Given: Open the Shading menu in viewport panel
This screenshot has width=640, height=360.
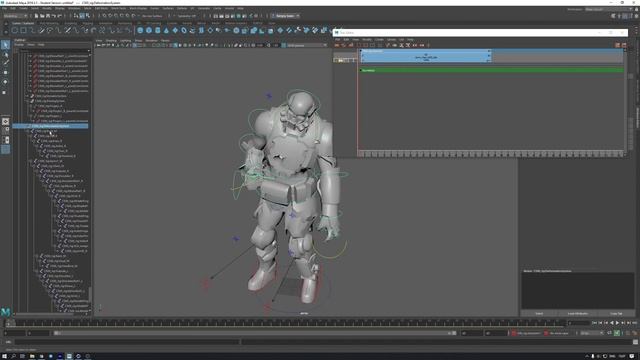Looking at the screenshot, I should coord(111,40).
